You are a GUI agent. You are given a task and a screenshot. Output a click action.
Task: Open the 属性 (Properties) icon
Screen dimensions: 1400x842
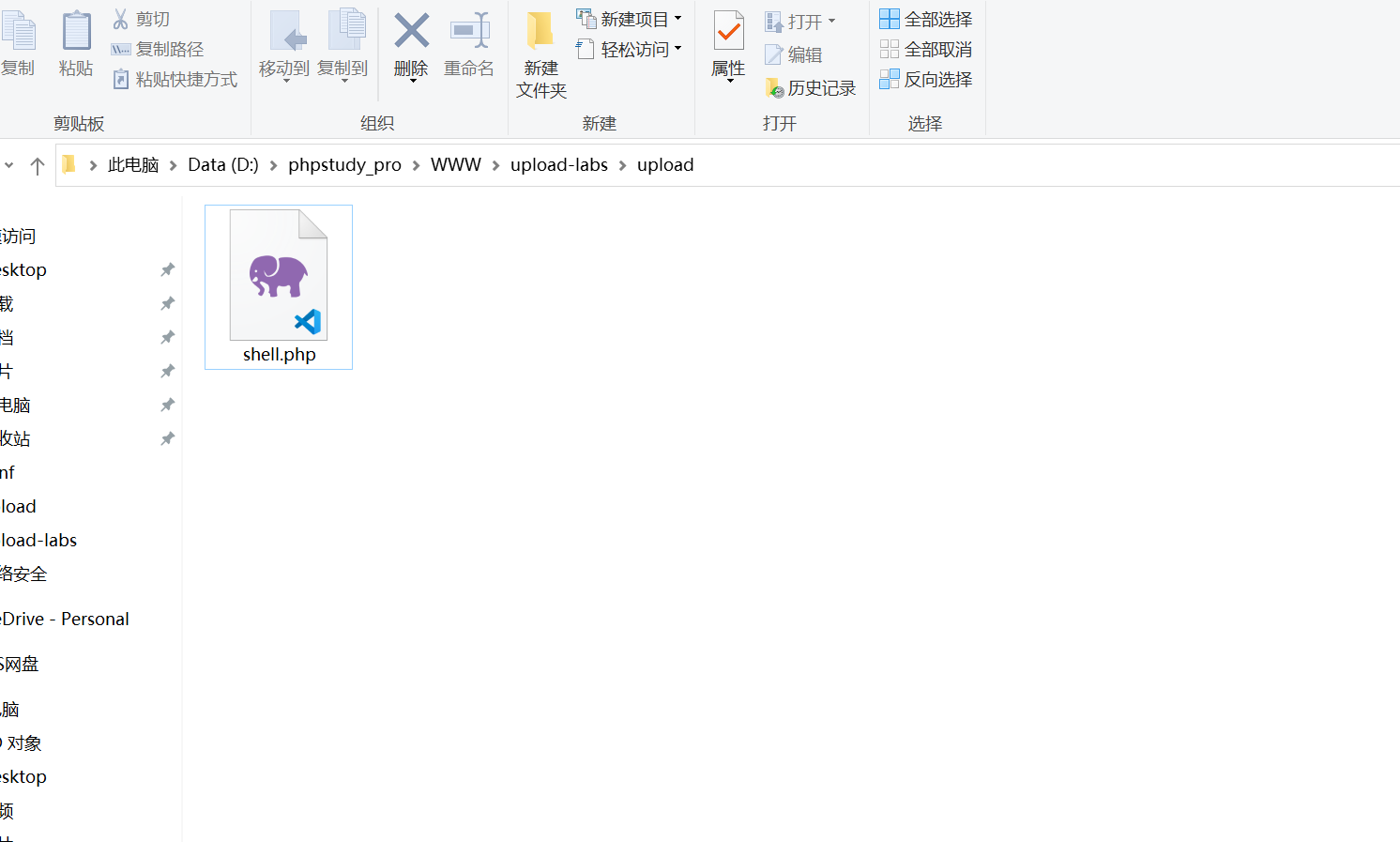tap(728, 39)
